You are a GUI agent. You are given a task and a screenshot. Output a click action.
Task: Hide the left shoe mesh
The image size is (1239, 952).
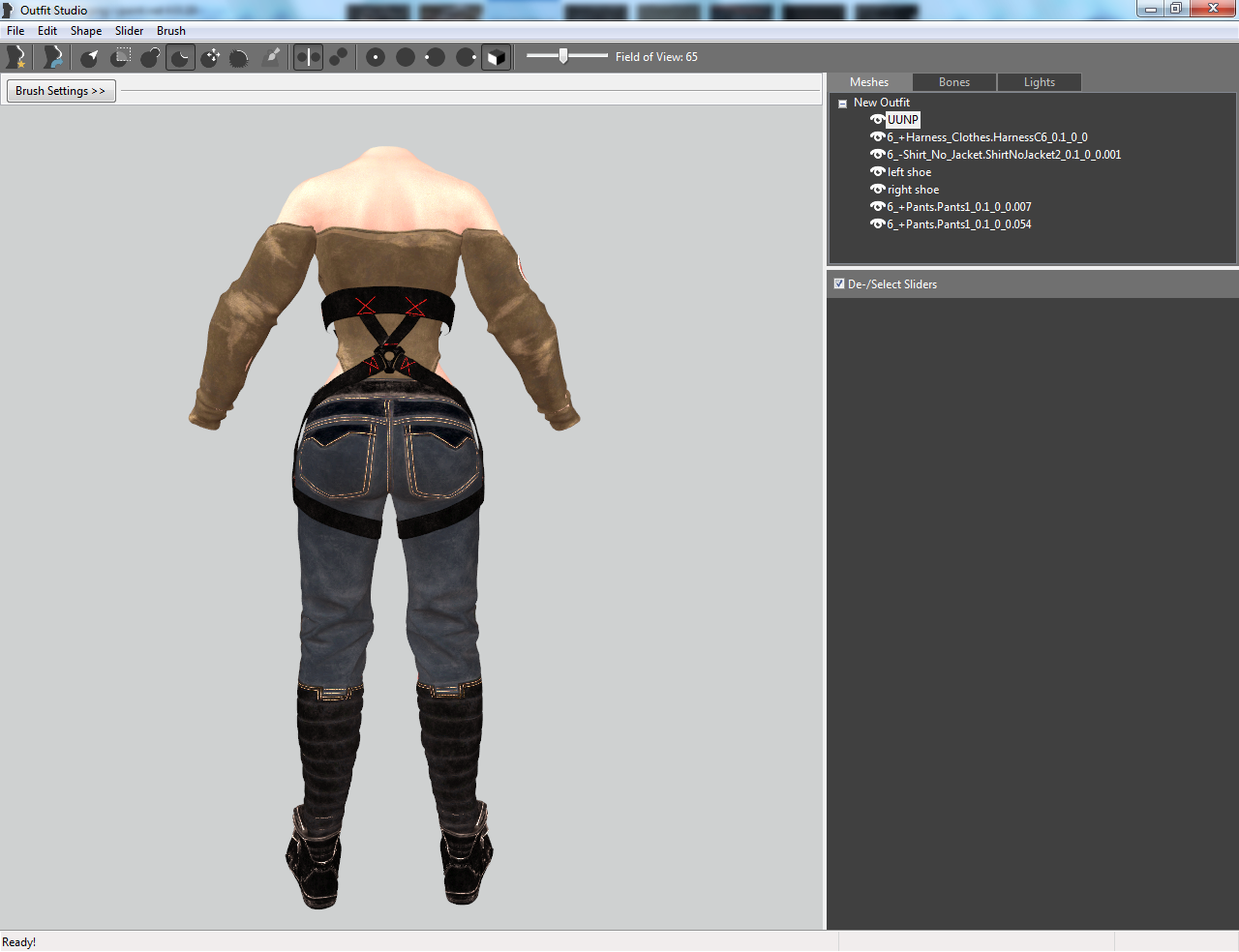pyautogui.click(x=877, y=172)
